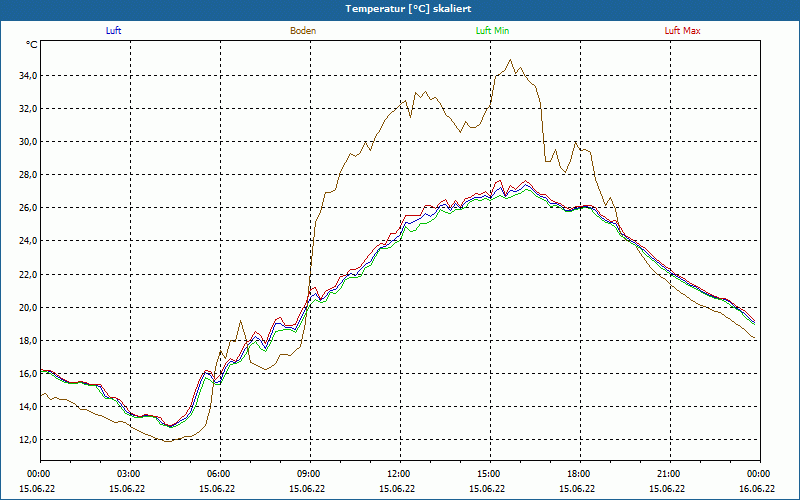The height and width of the screenshot is (500, 800).
Task: Click the "26,0" y-axis value
Action: point(28,208)
